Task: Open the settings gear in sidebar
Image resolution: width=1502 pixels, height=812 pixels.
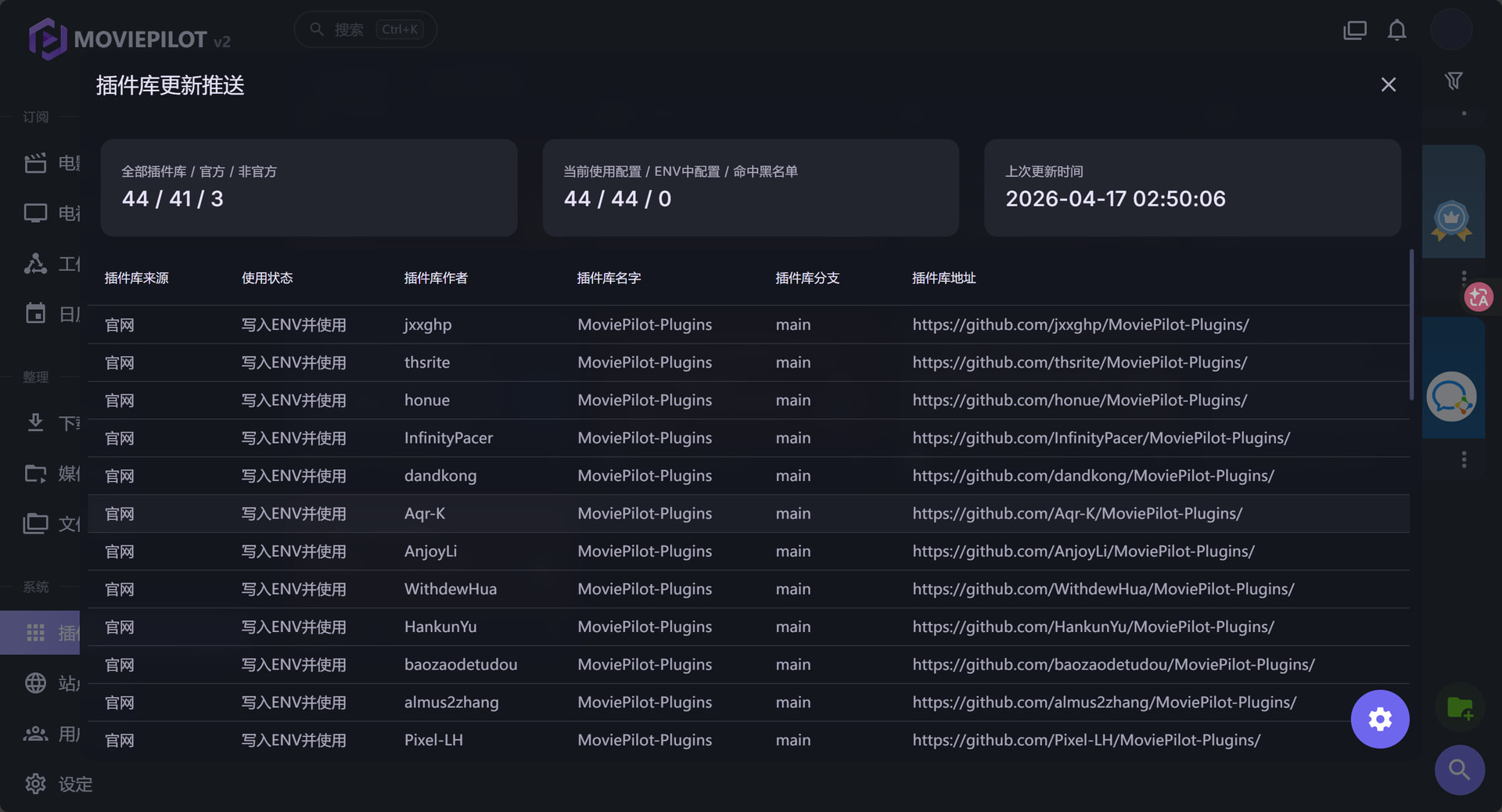Action: pos(35,784)
